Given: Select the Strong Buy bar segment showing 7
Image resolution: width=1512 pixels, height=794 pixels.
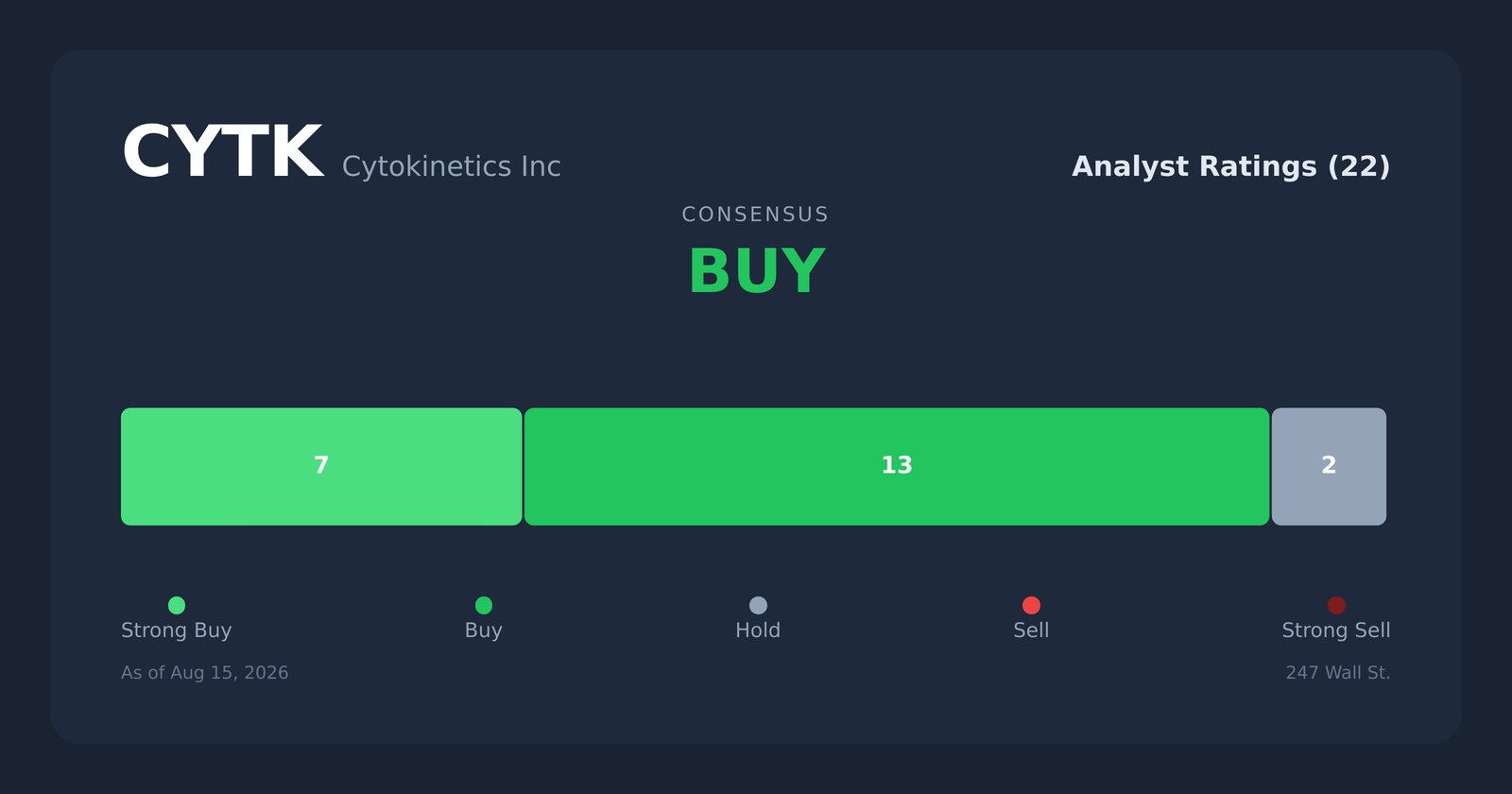Looking at the screenshot, I should click(x=321, y=467).
